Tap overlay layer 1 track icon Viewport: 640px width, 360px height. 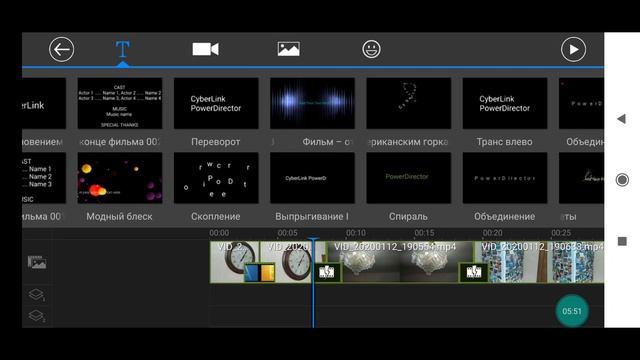coord(36,294)
